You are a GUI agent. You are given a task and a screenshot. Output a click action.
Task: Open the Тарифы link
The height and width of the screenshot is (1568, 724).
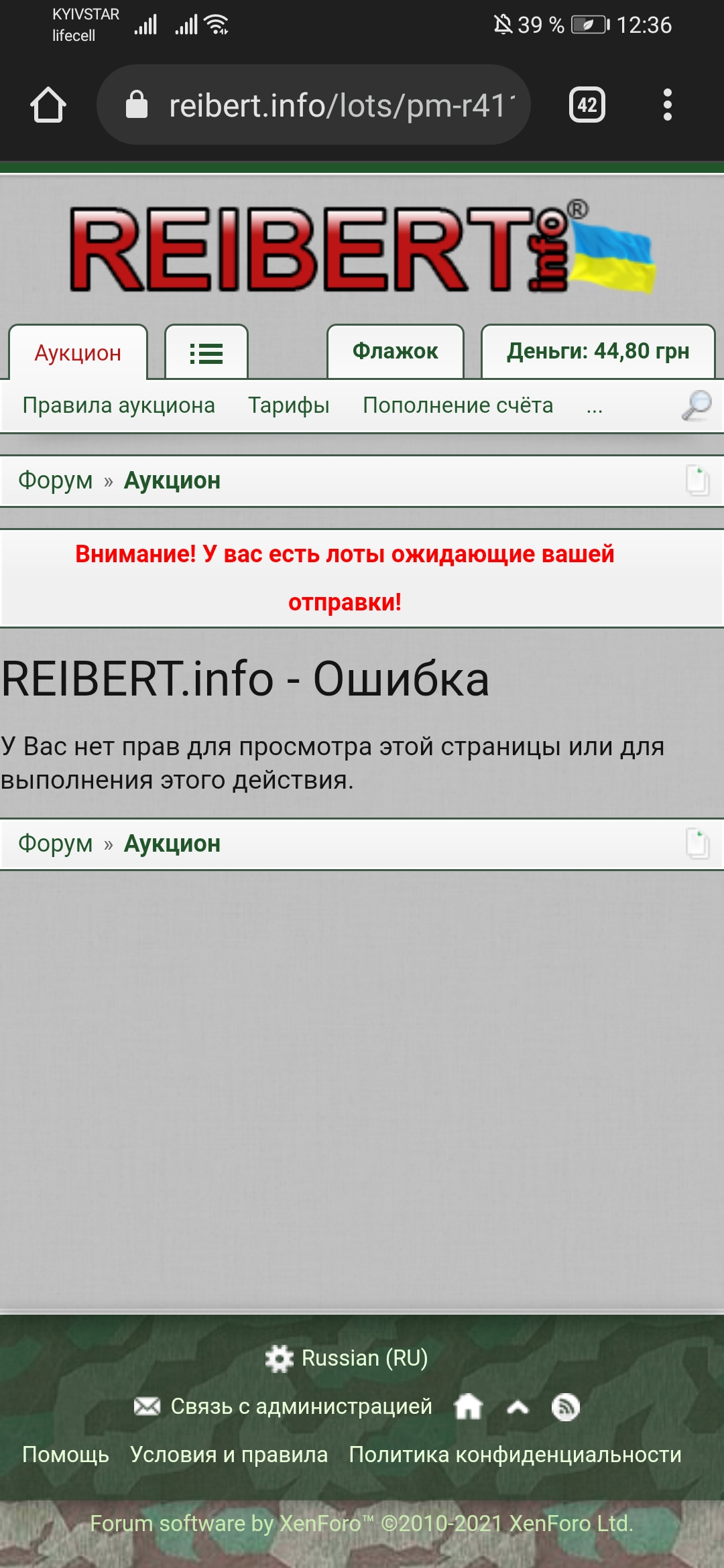(289, 405)
